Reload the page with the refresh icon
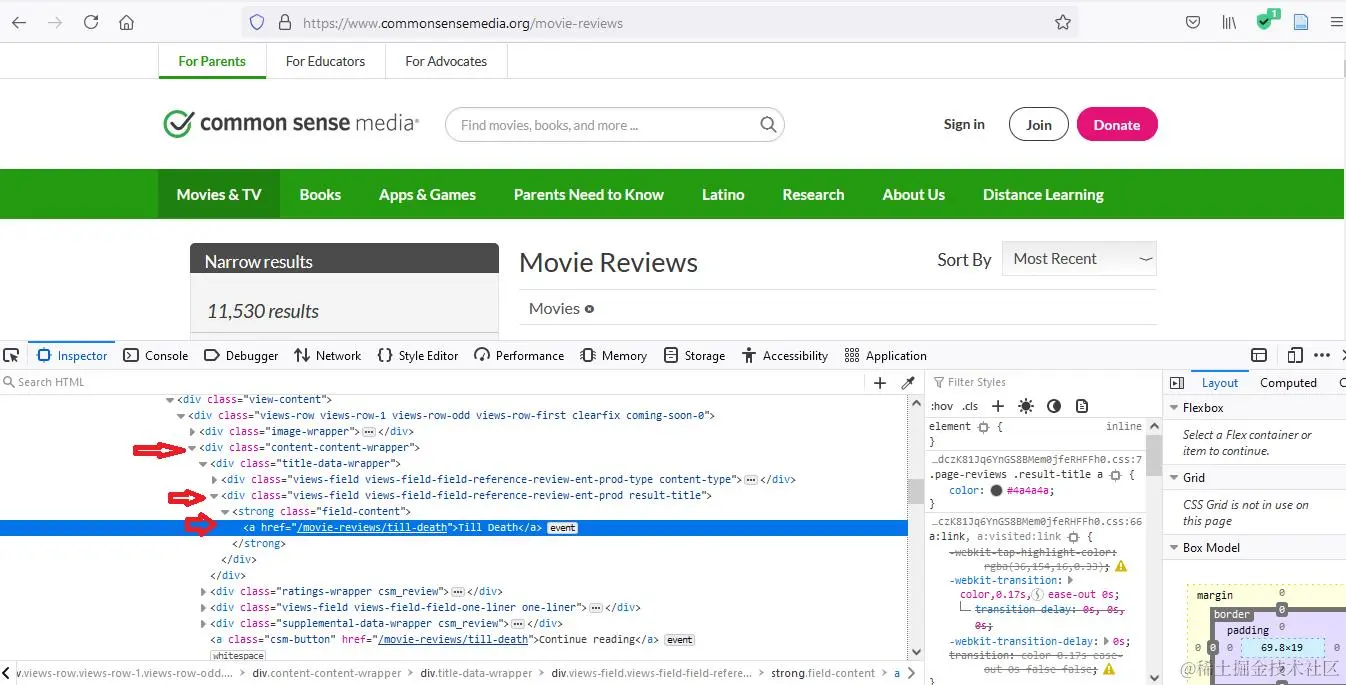 (91, 22)
